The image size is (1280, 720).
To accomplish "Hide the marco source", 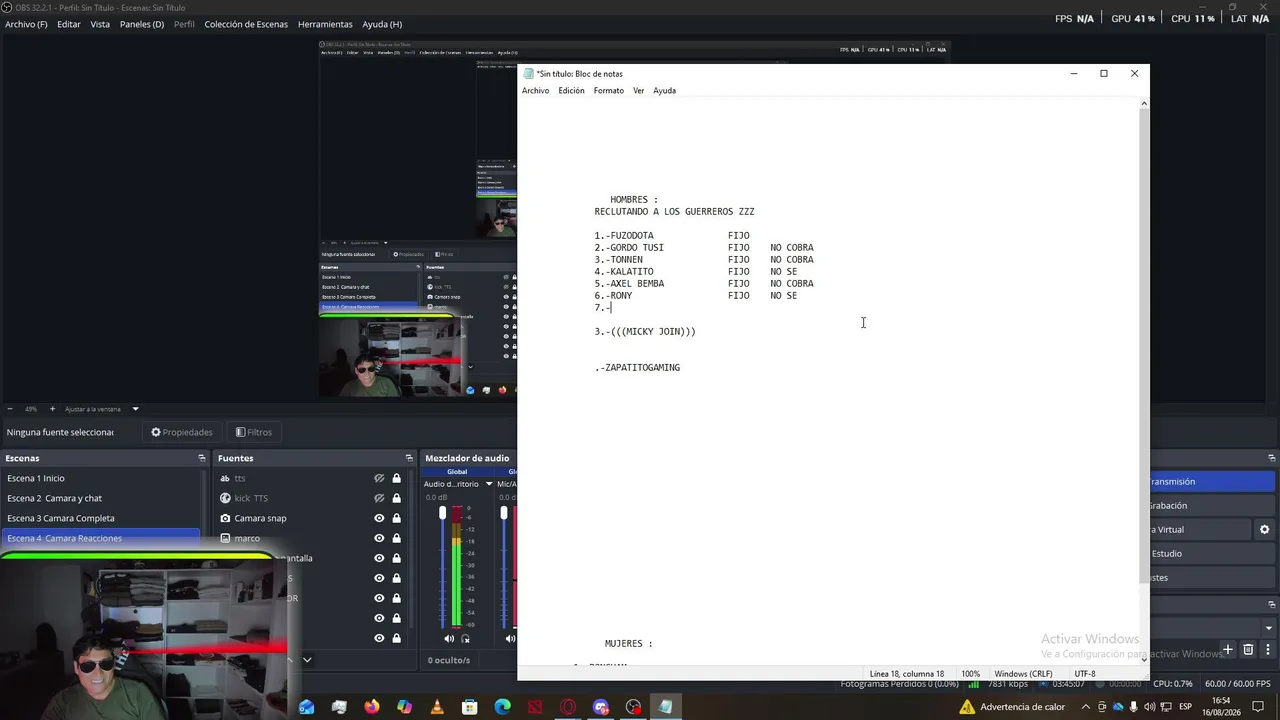I will coord(379,538).
